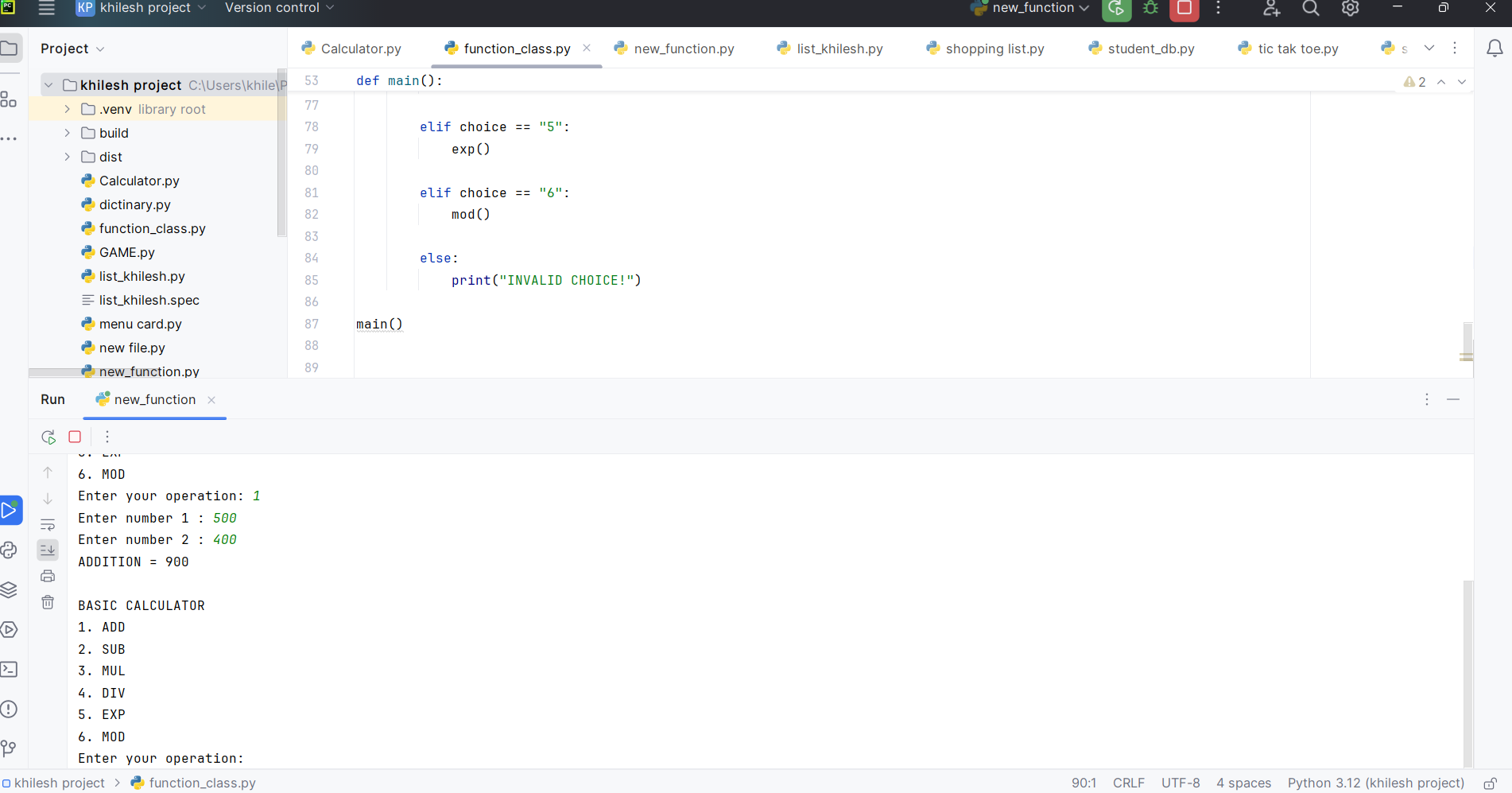
Task: Expand the .venv folder
Action: [x=68, y=109]
